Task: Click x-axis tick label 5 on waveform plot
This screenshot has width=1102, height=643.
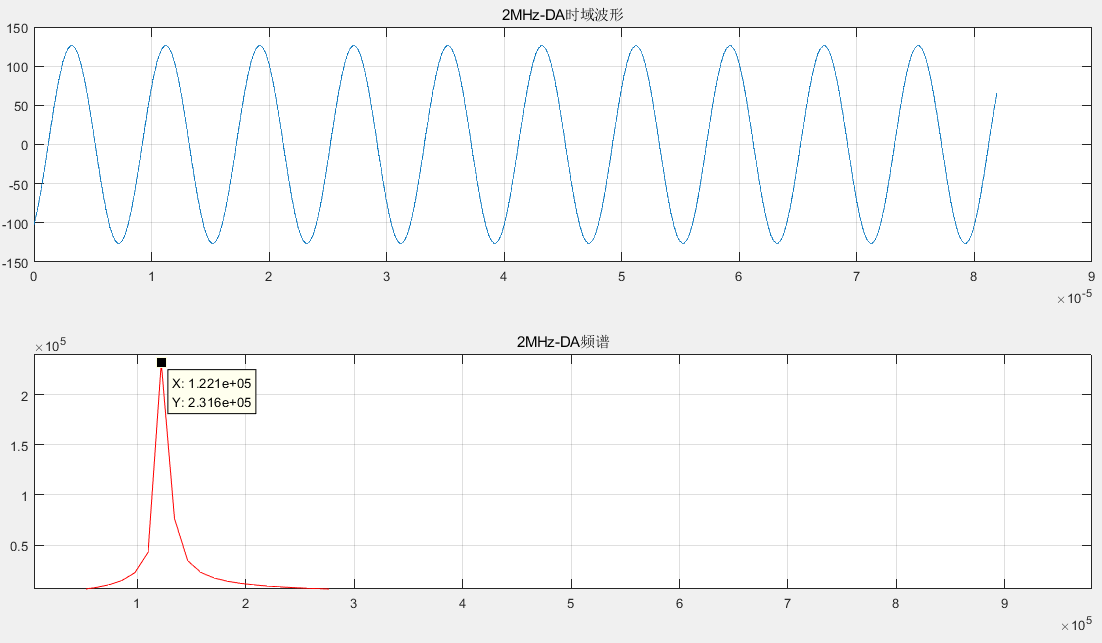Action: [621, 277]
